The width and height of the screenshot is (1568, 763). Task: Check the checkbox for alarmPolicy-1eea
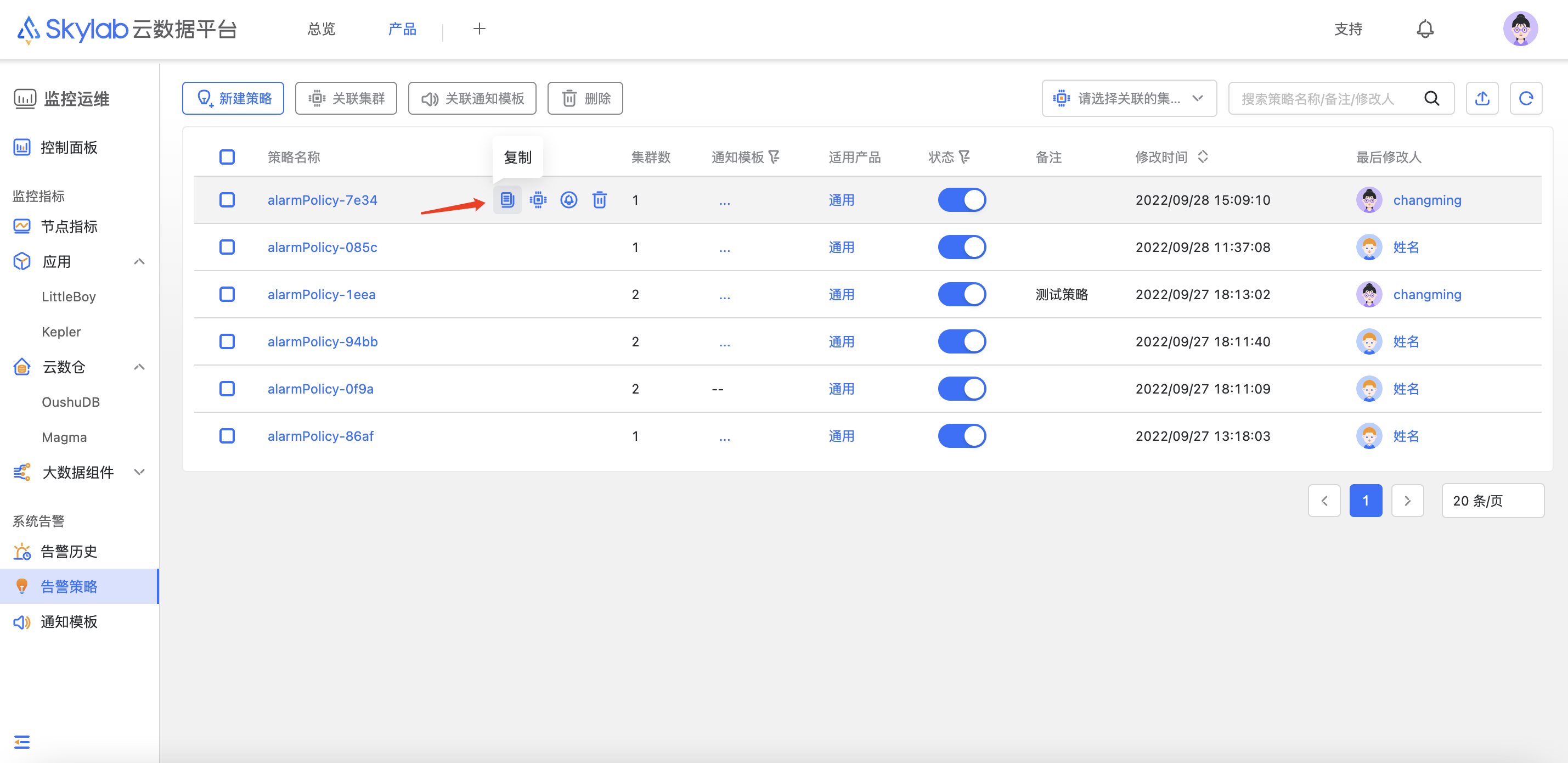tap(227, 295)
